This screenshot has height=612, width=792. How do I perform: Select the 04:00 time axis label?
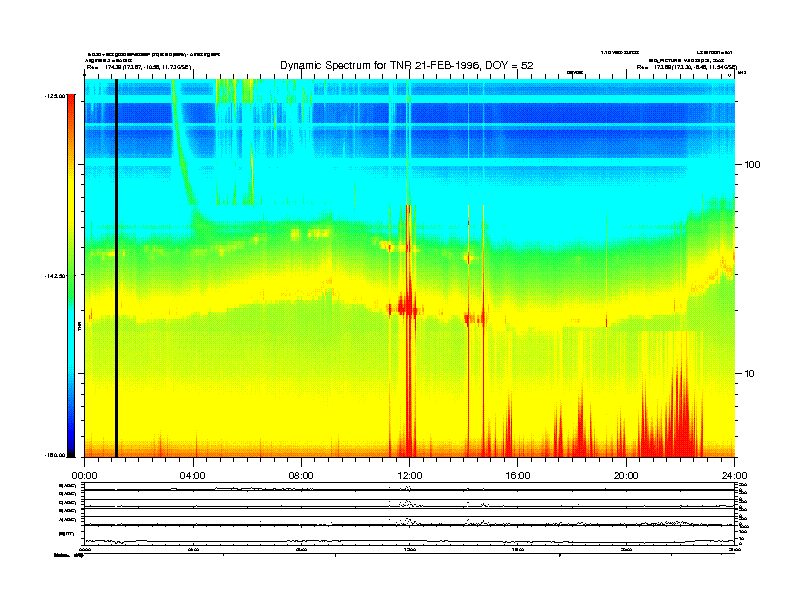pos(193,476)
